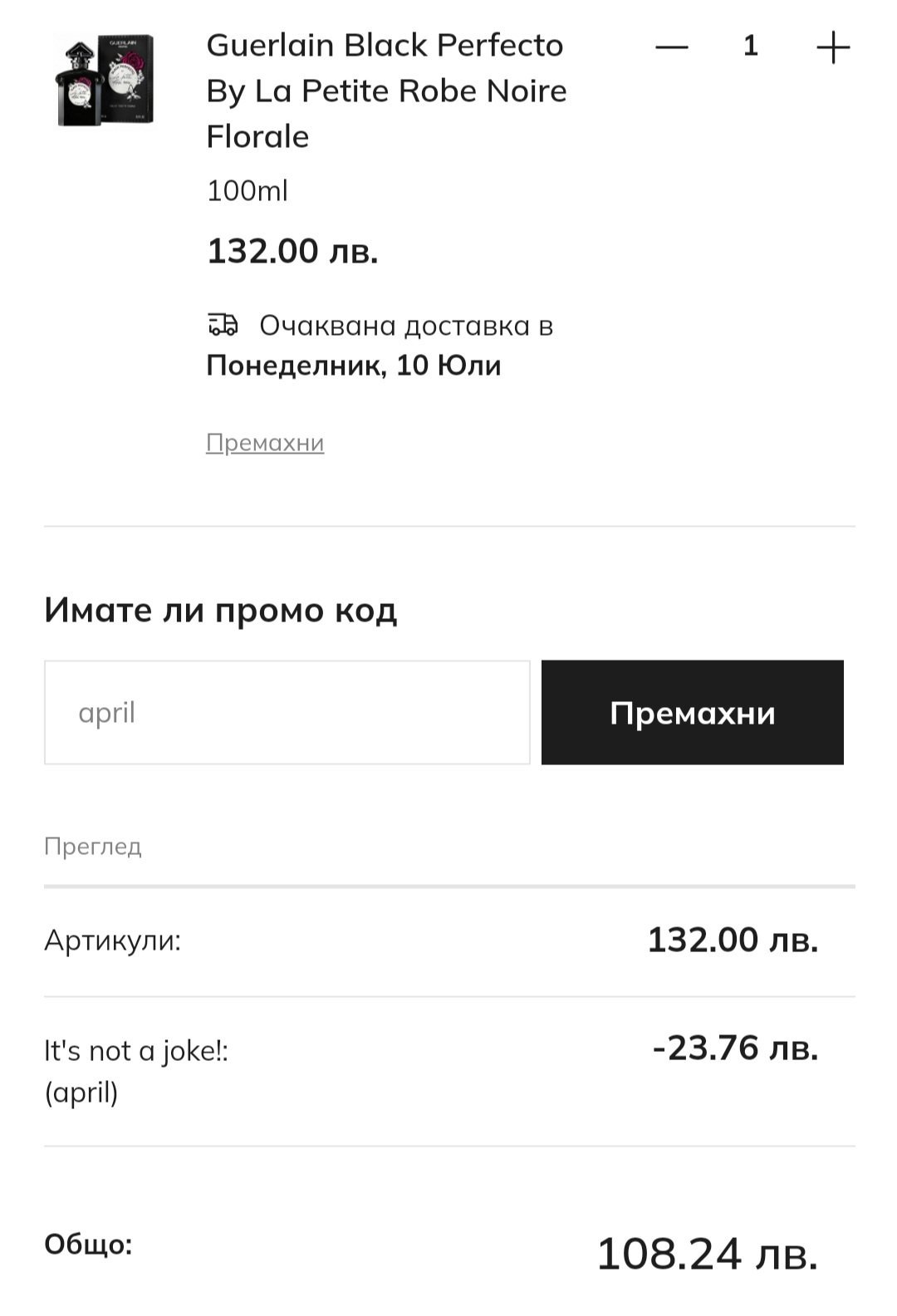Click the Имате ли промо код heading
This screenshot has height=1316, width=897.
(x=221, y=610)
